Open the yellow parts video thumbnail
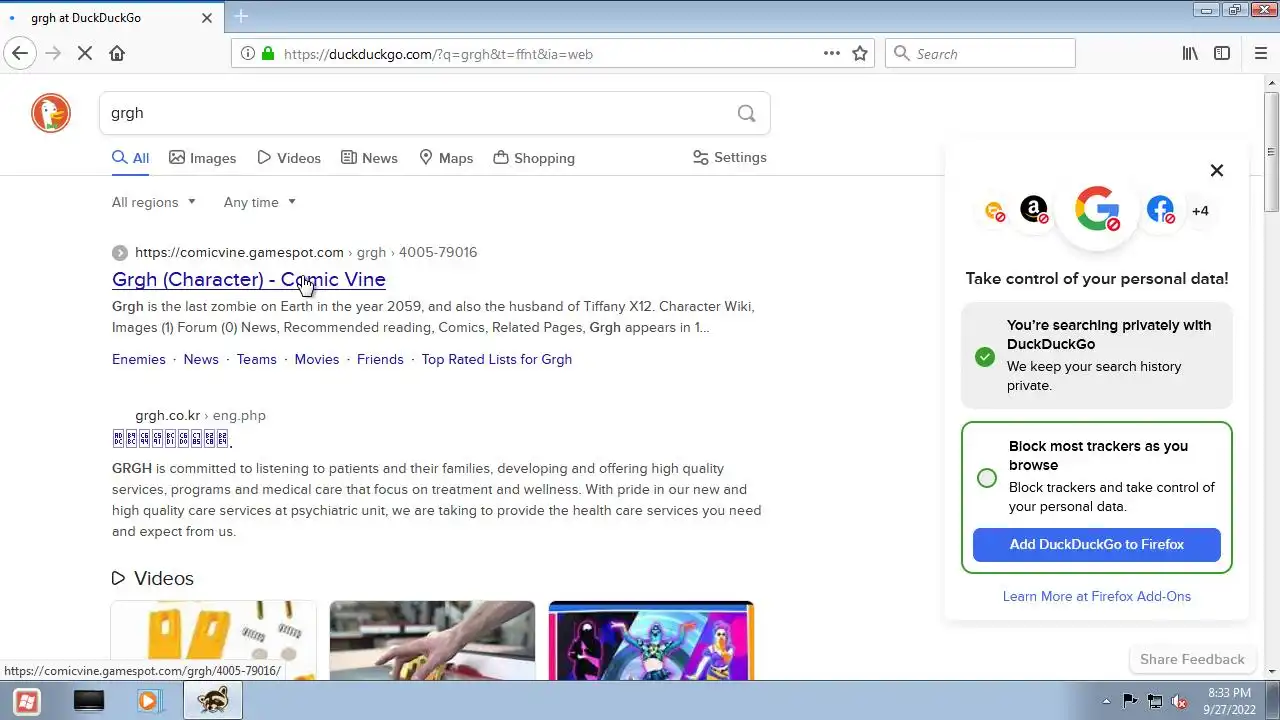 213,640
